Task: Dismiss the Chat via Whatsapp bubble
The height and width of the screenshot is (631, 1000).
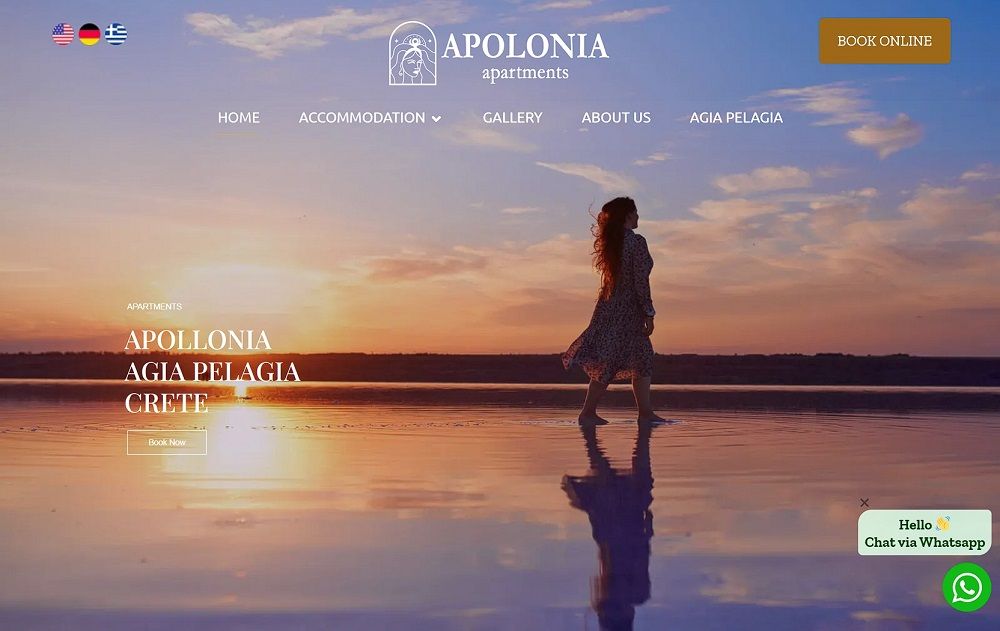Action: [864, 503]
